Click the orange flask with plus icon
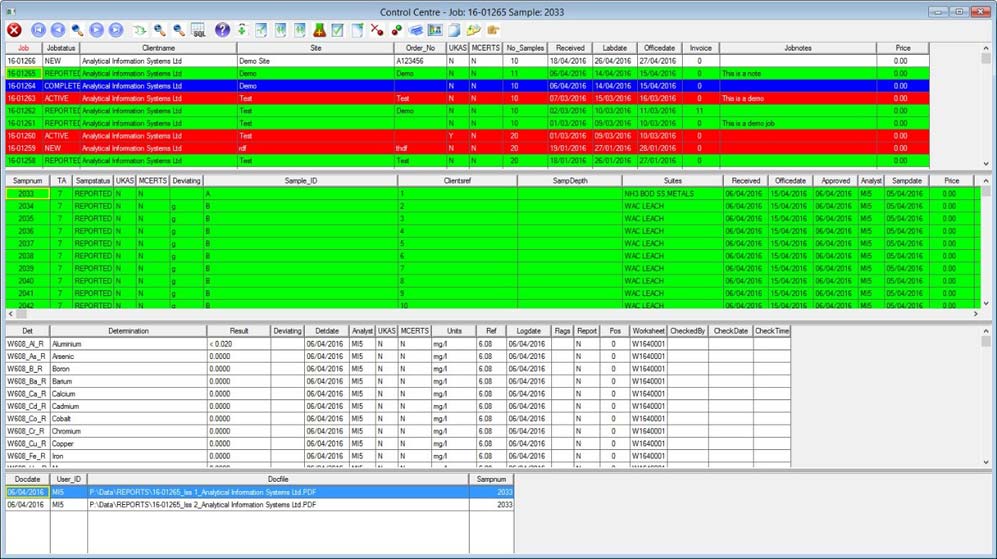The height and width of the screenshot is (559, 997). 319,30
